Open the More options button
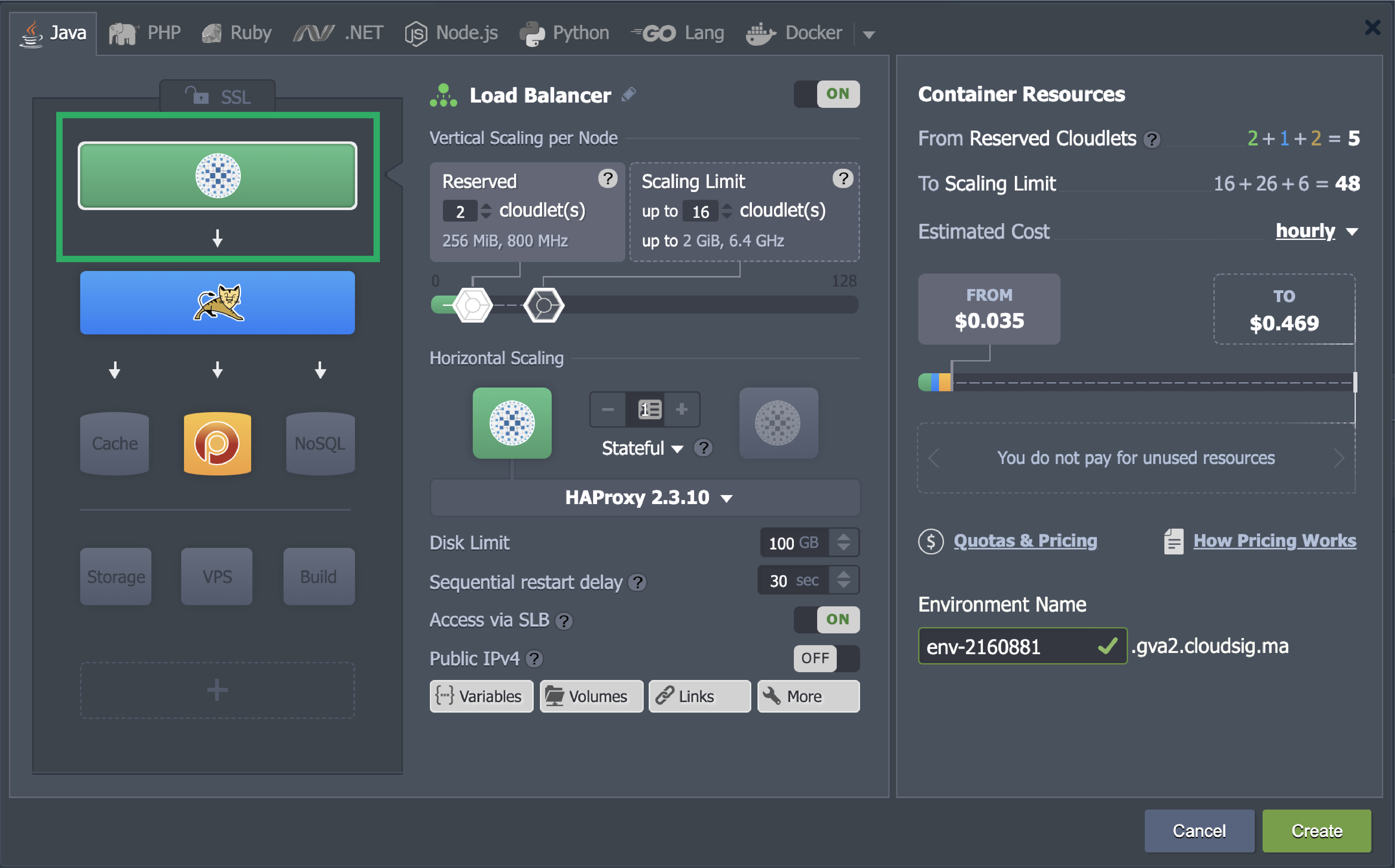 pos(808,696)
